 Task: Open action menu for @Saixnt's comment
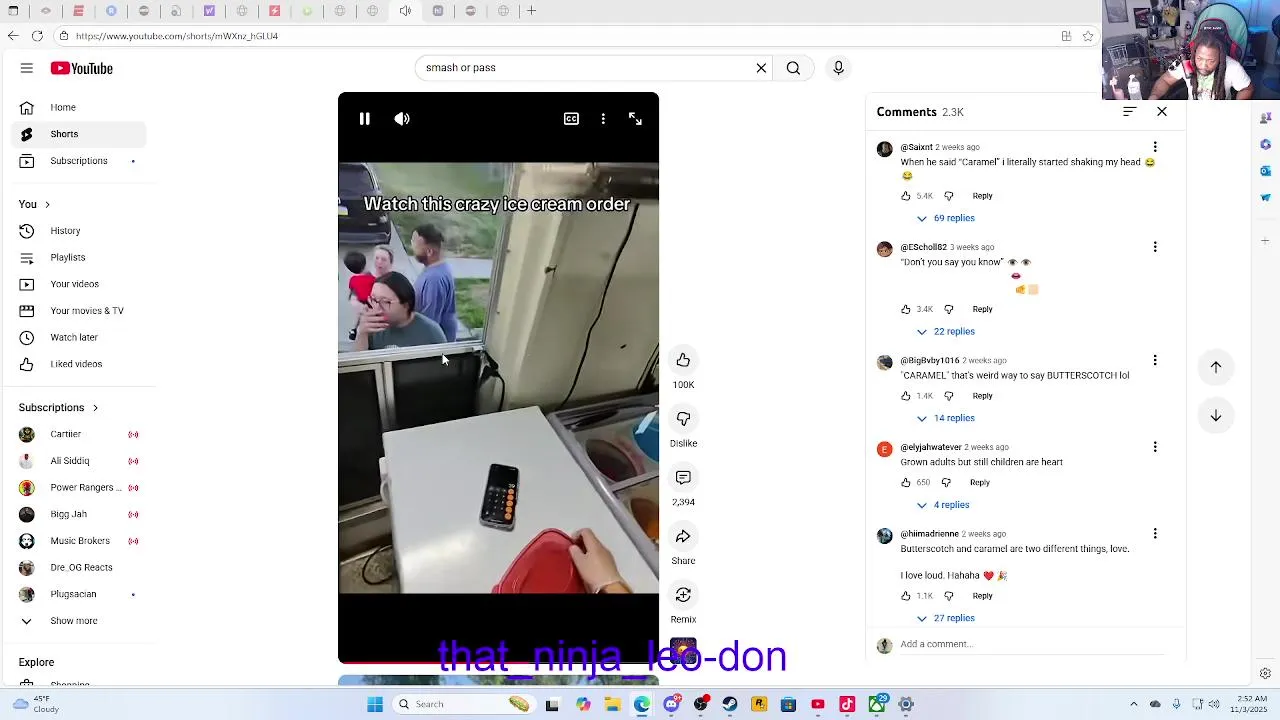click(1155, 147)
